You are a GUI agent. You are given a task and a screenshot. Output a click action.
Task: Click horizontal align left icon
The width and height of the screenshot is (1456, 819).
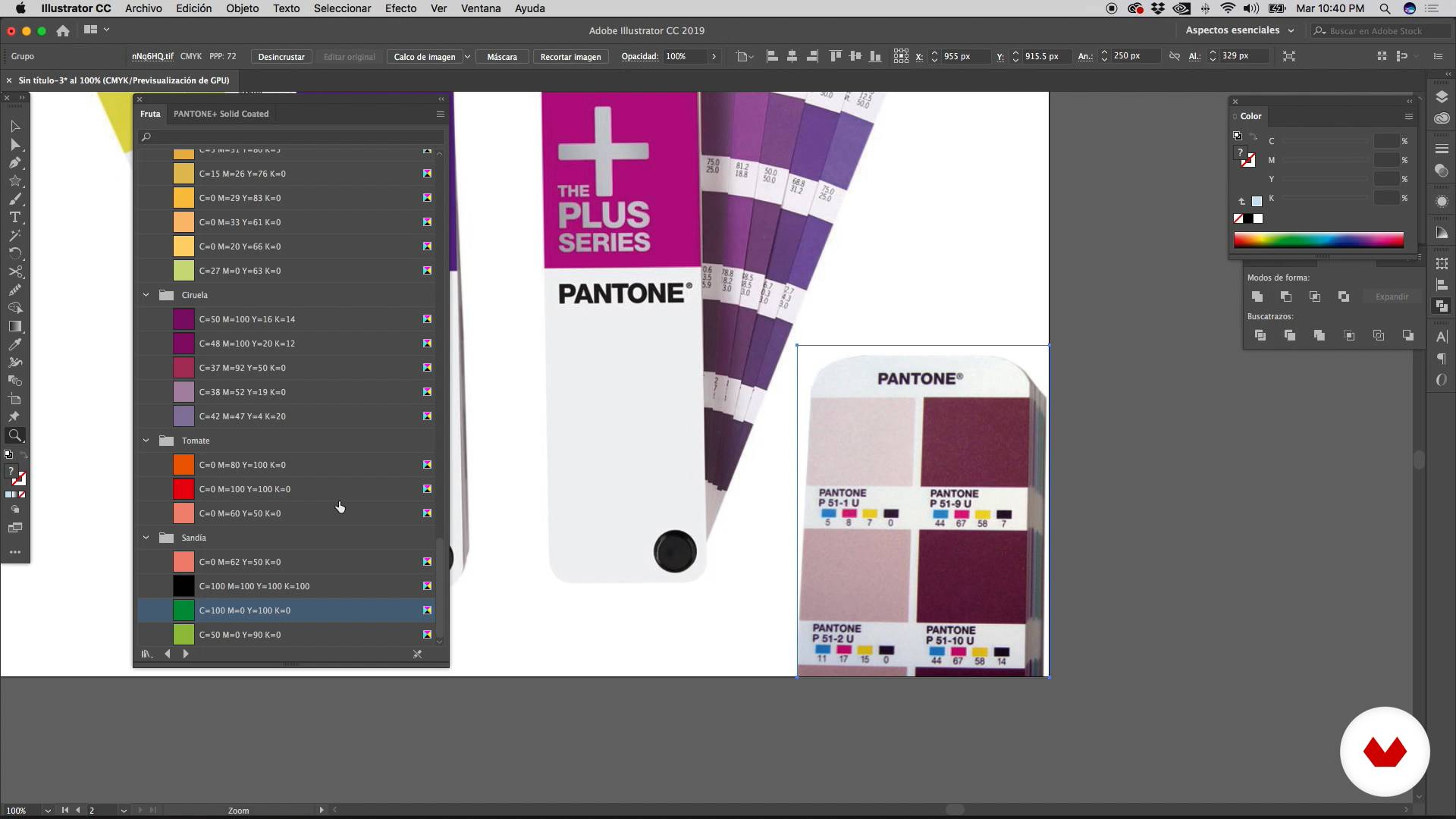point(772,56)
